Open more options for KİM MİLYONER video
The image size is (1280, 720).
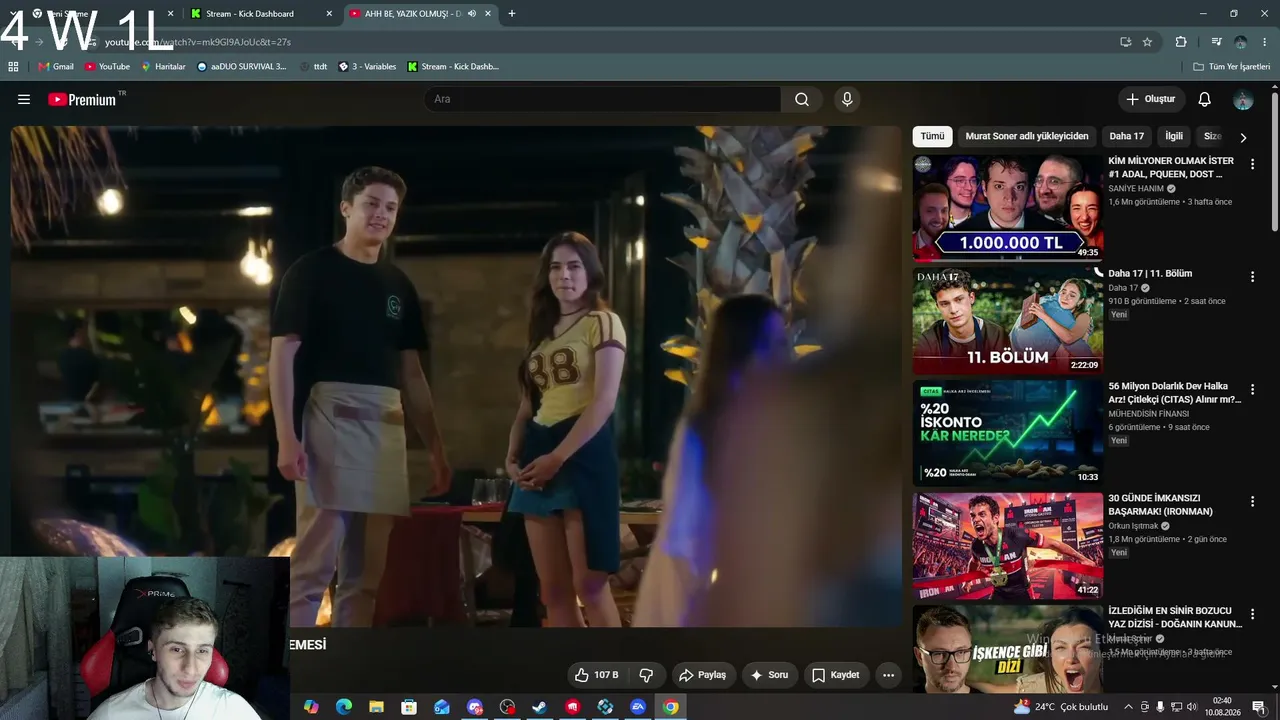point(1252,164)
